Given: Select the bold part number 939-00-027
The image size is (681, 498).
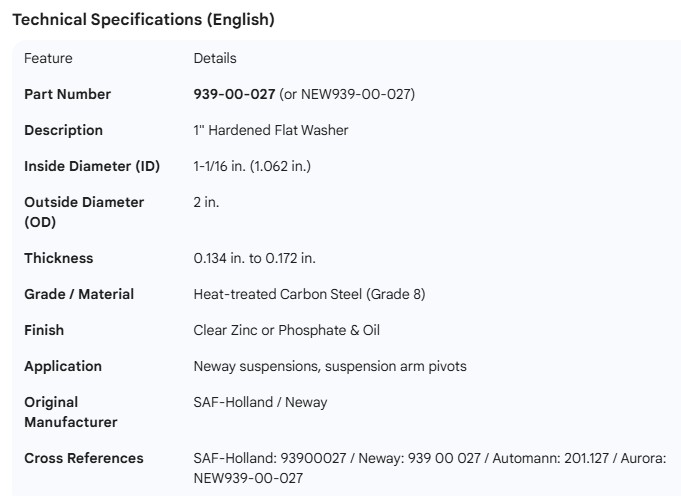Looking at the screenshot, I should [234, 94].
